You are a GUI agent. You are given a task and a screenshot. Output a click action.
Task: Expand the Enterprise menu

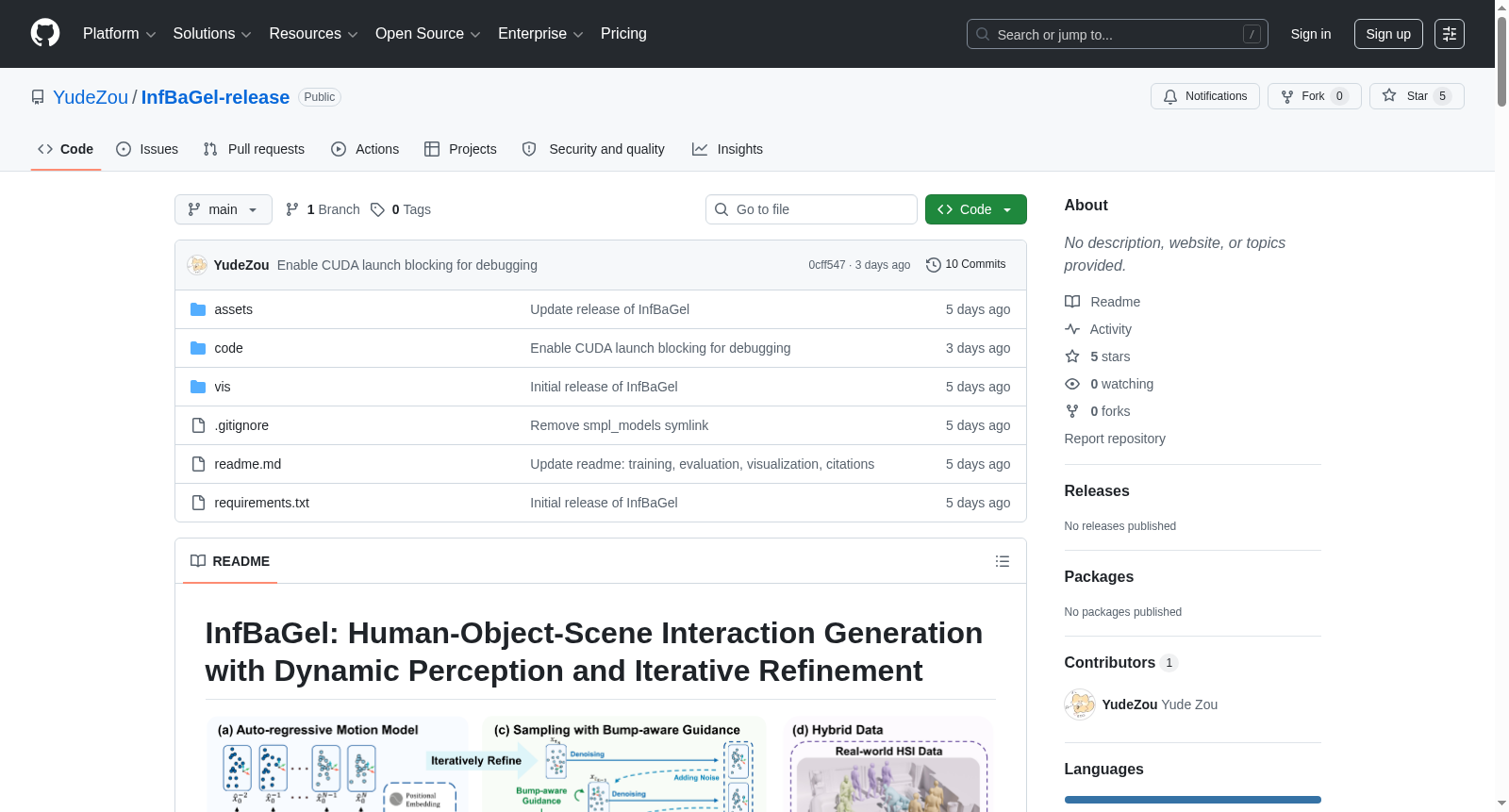click(x=540, y=34)
